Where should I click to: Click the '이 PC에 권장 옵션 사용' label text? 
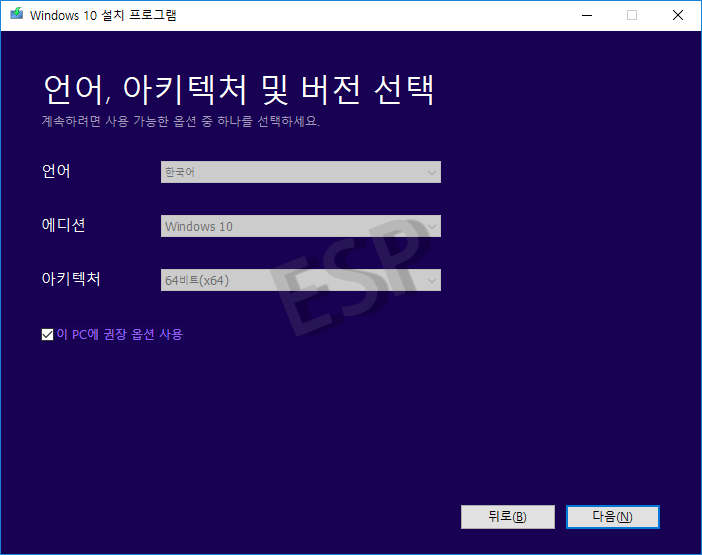(x=120, y=334)
